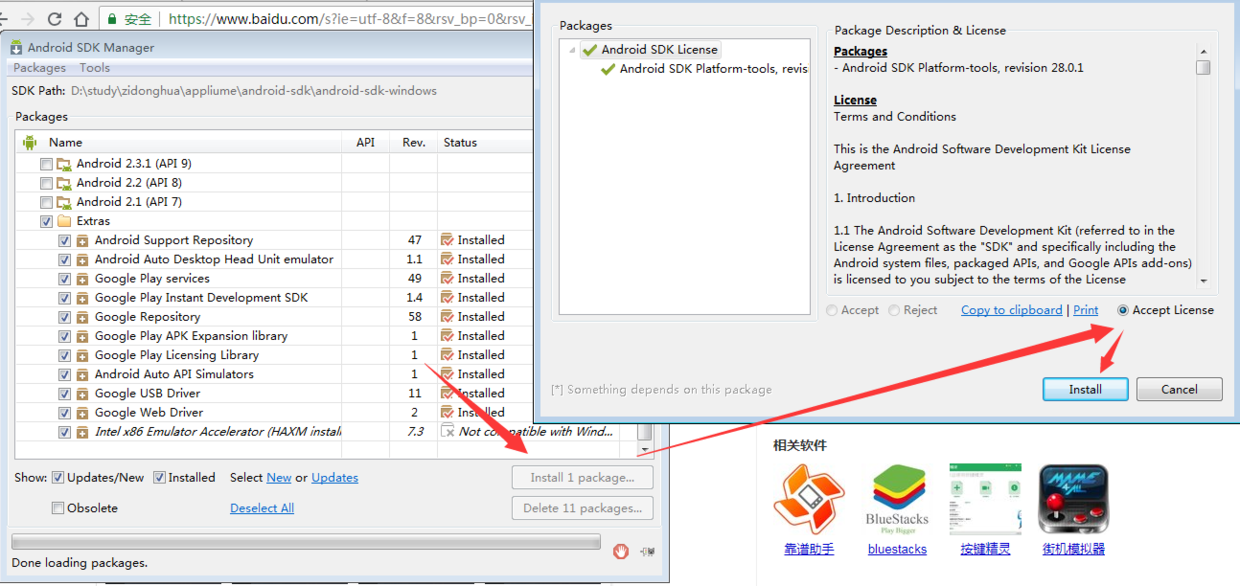Enable the Obsolete checkbox

pos(58,508)
